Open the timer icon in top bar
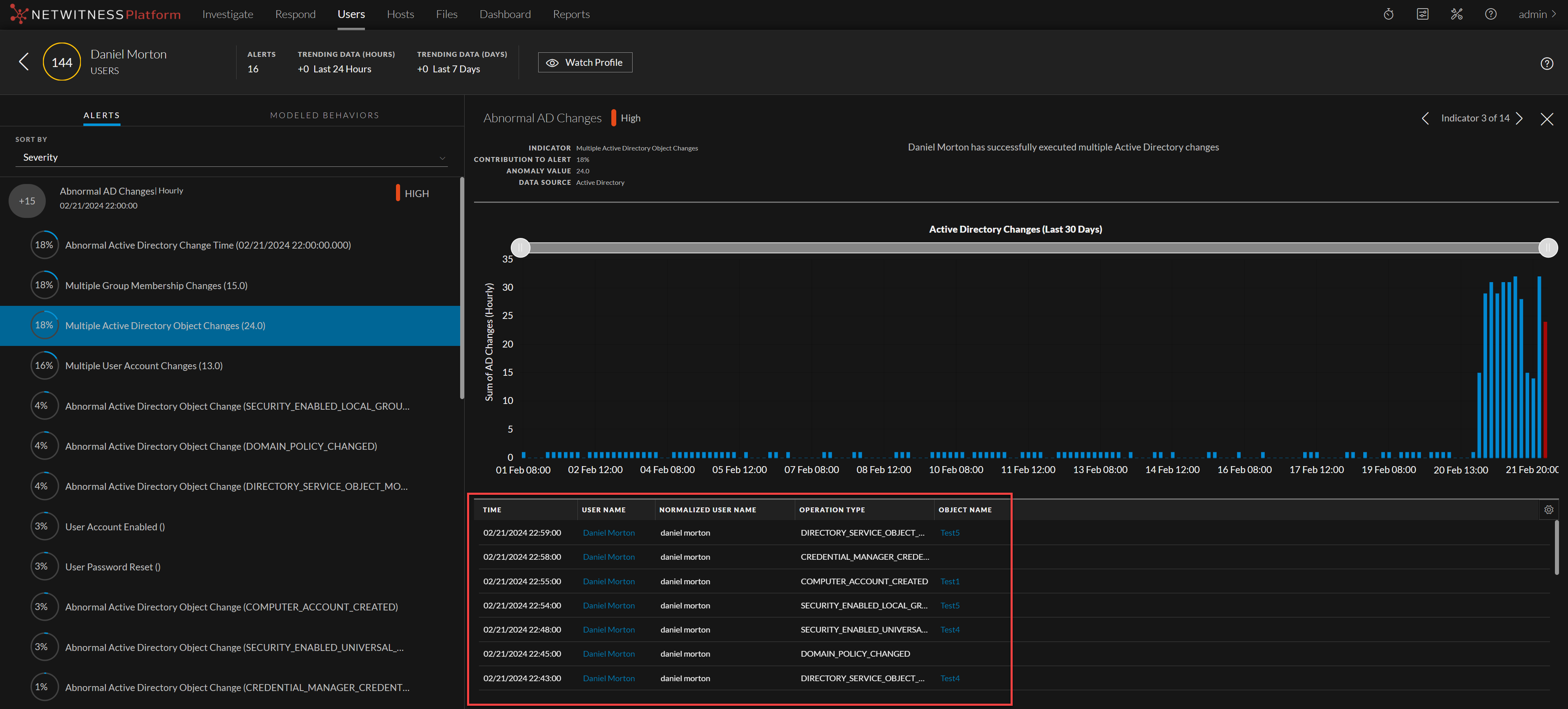This screenshot has width=1568, height=709. click(1389, 14)
